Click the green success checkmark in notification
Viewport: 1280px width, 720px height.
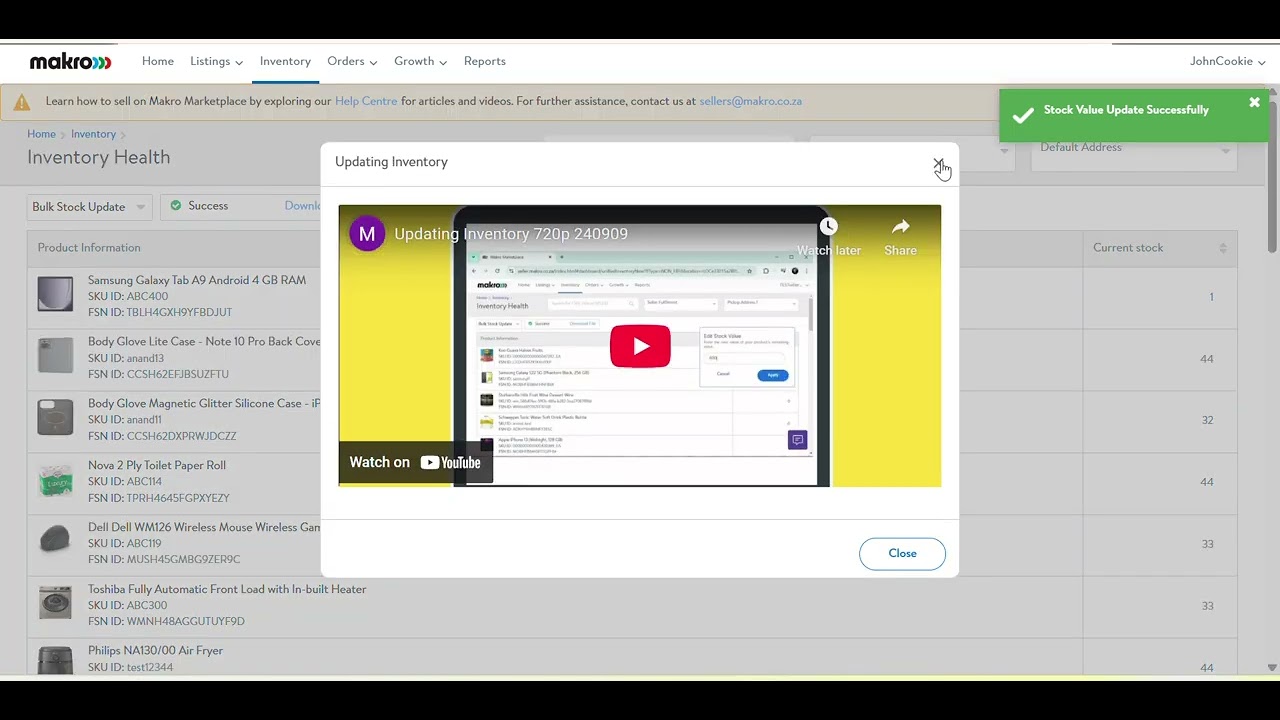tap(1023, 116)
